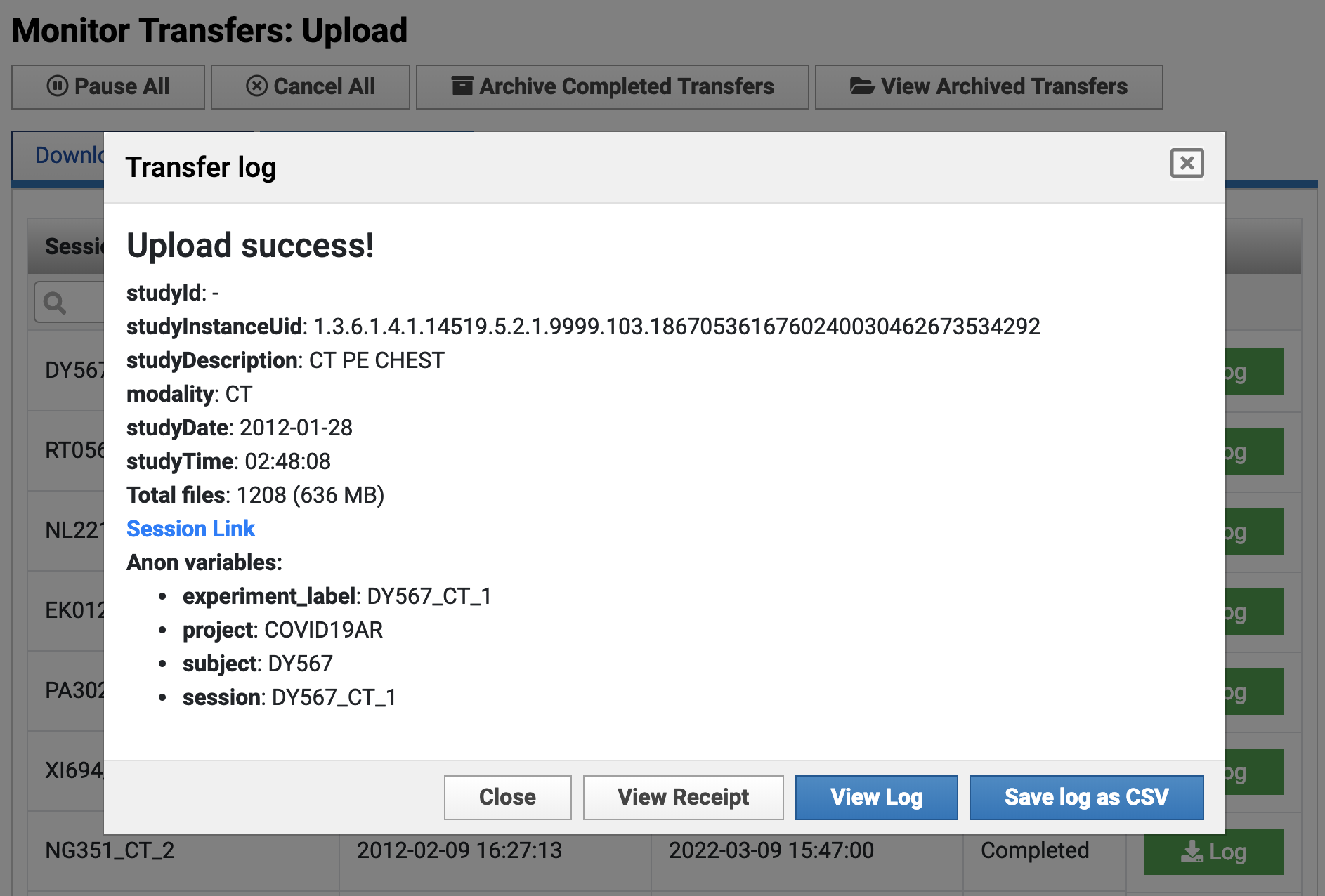
Task: Click View Receipt button
Action: coord(683,797)
